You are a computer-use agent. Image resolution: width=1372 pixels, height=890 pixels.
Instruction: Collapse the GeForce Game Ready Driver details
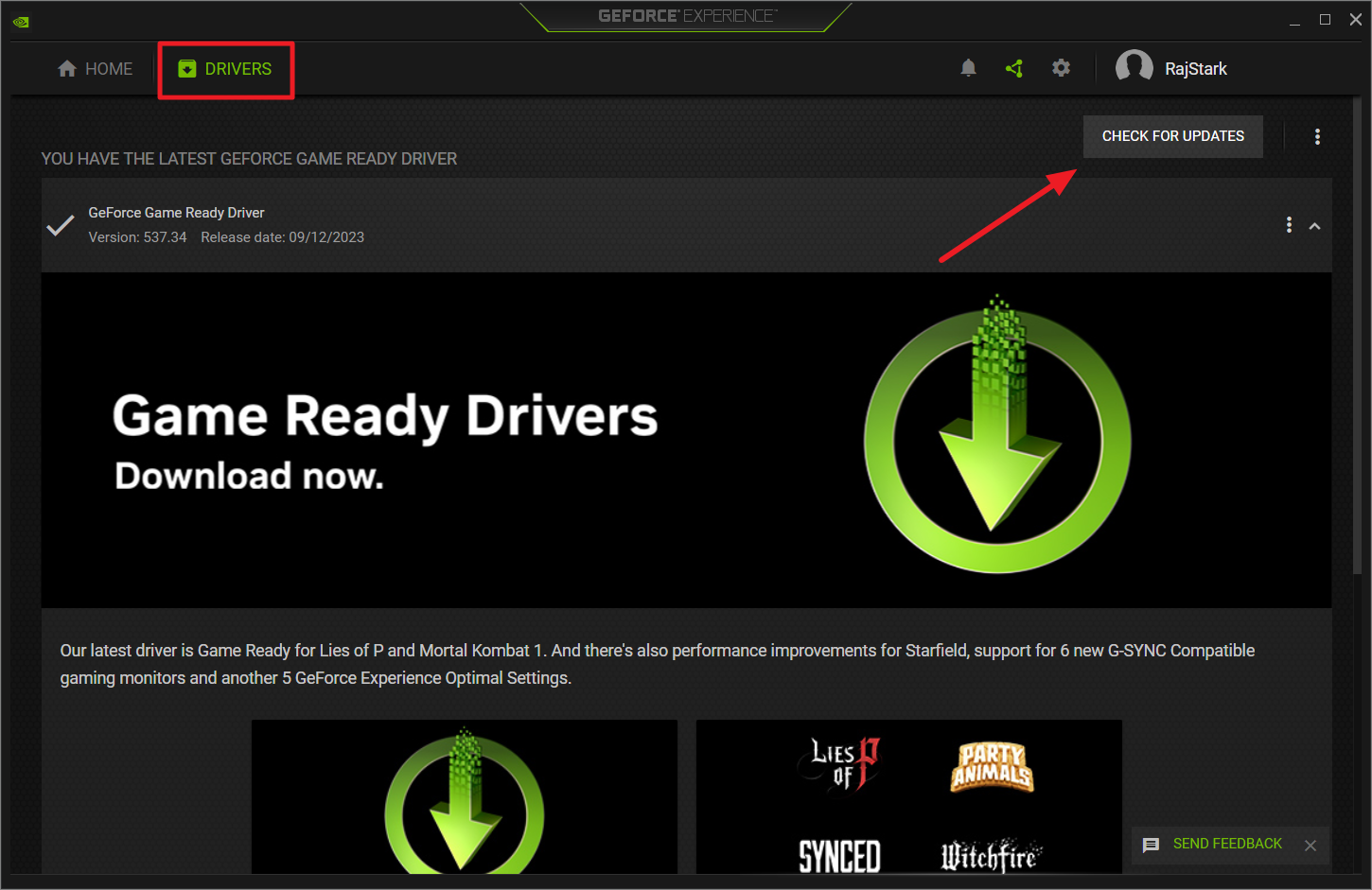(1314, 226)
